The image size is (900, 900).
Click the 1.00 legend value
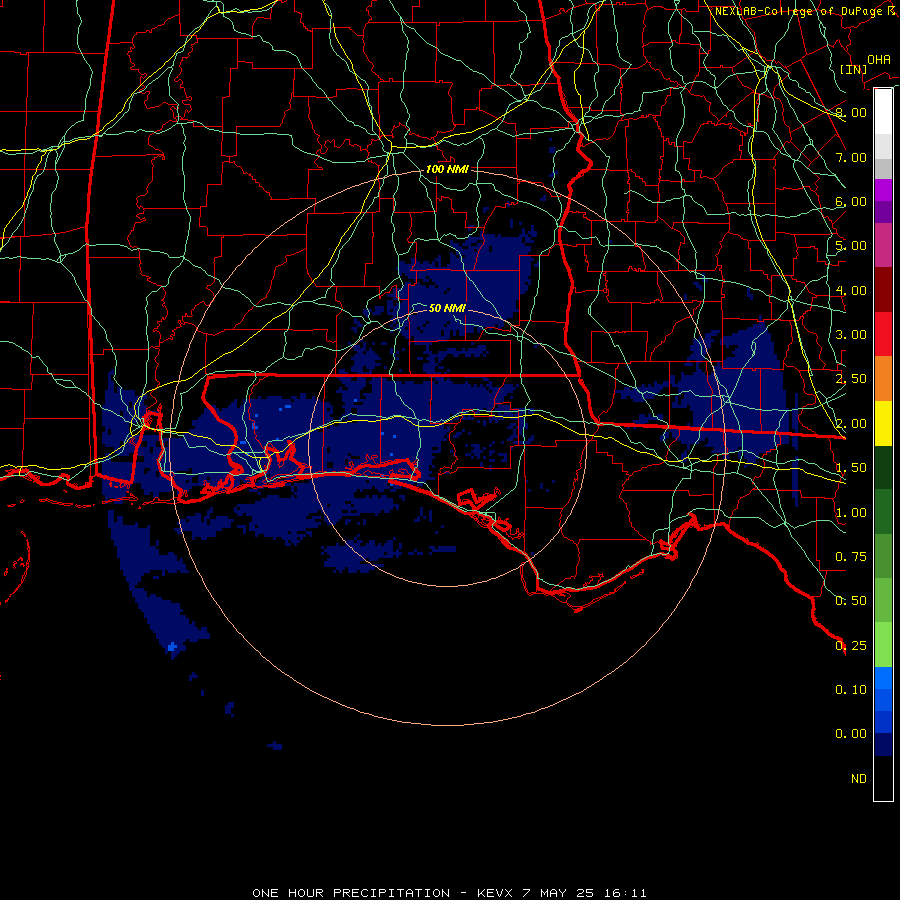click(851, 513)
